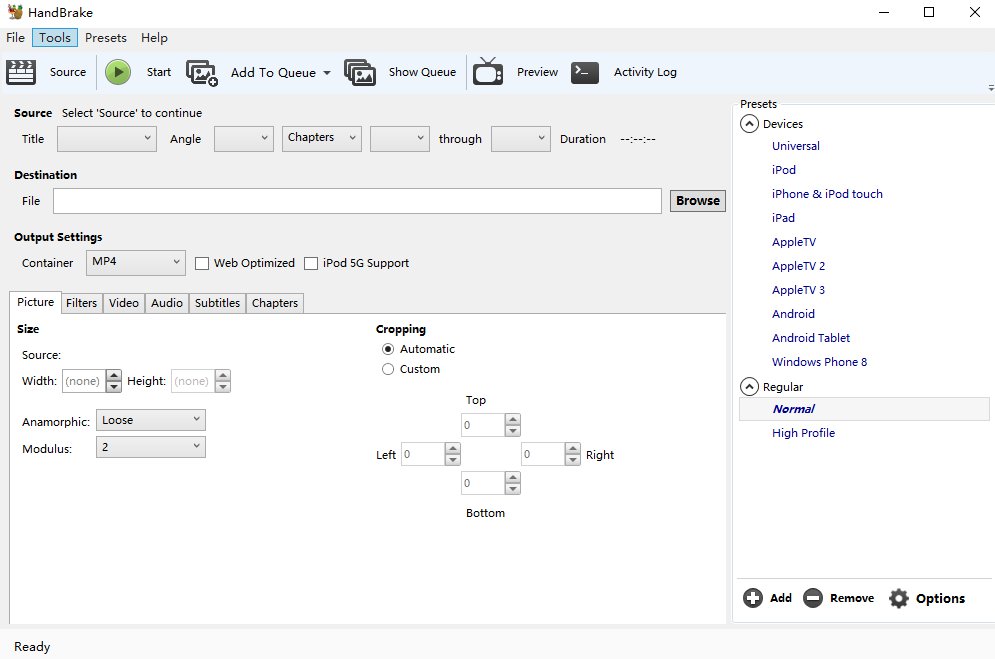
Task: Open the Container MP4 dropdown
Action: 136,263
